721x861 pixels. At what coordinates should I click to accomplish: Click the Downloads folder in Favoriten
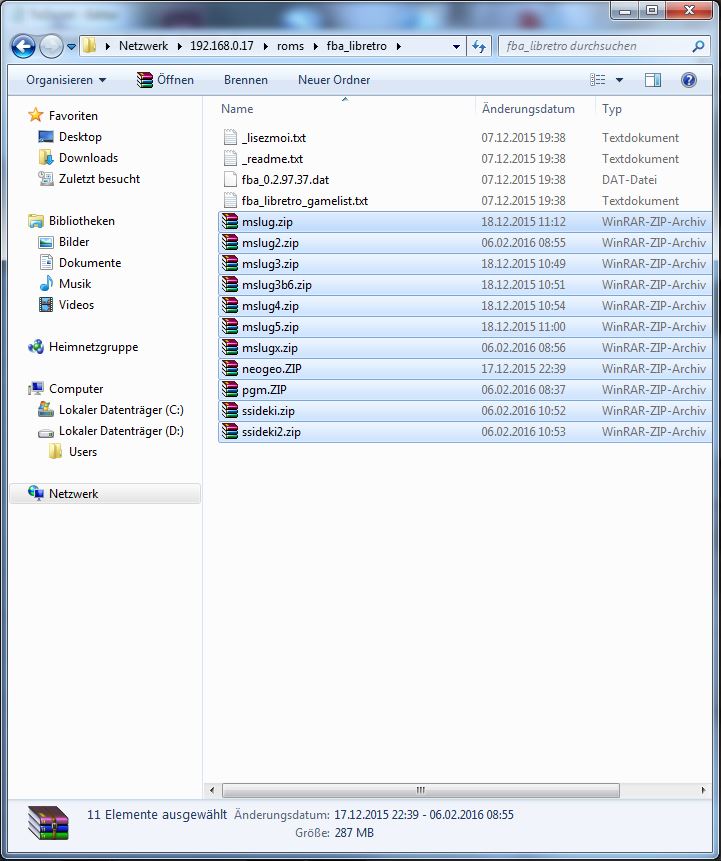[x=87, y=158]
